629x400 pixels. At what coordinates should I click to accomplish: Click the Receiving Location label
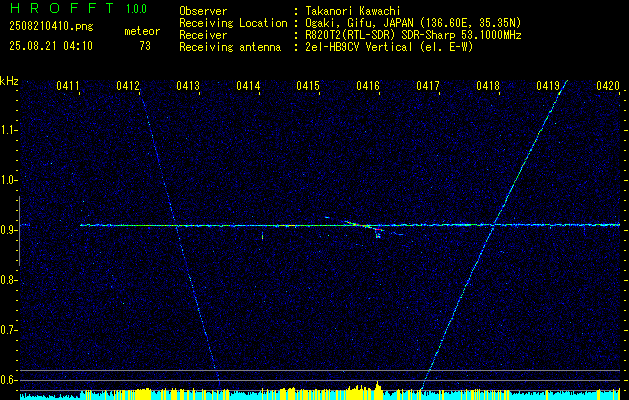(233, 23)
